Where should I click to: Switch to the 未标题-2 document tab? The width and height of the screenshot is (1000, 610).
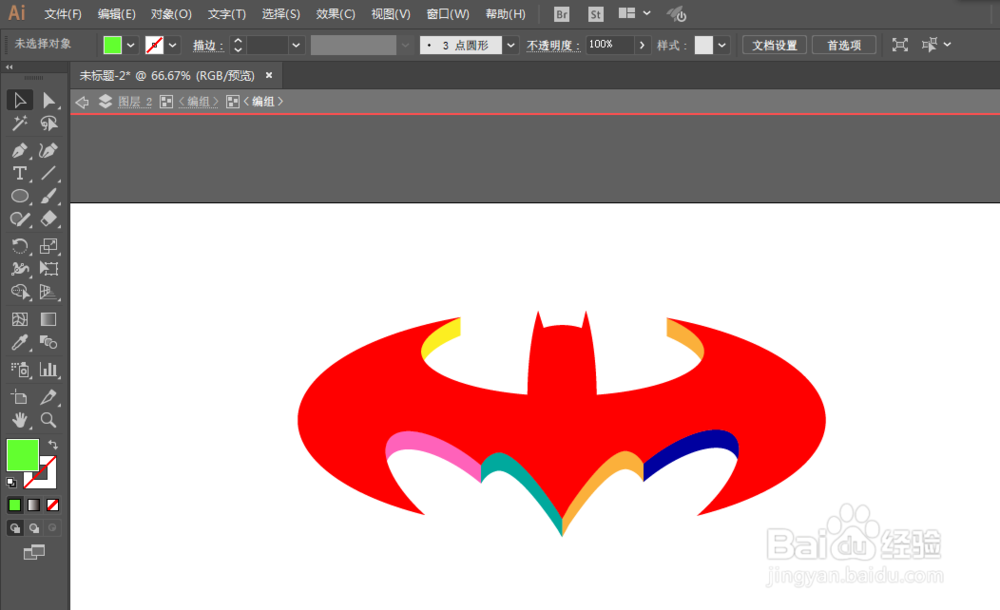pos(160,75)
